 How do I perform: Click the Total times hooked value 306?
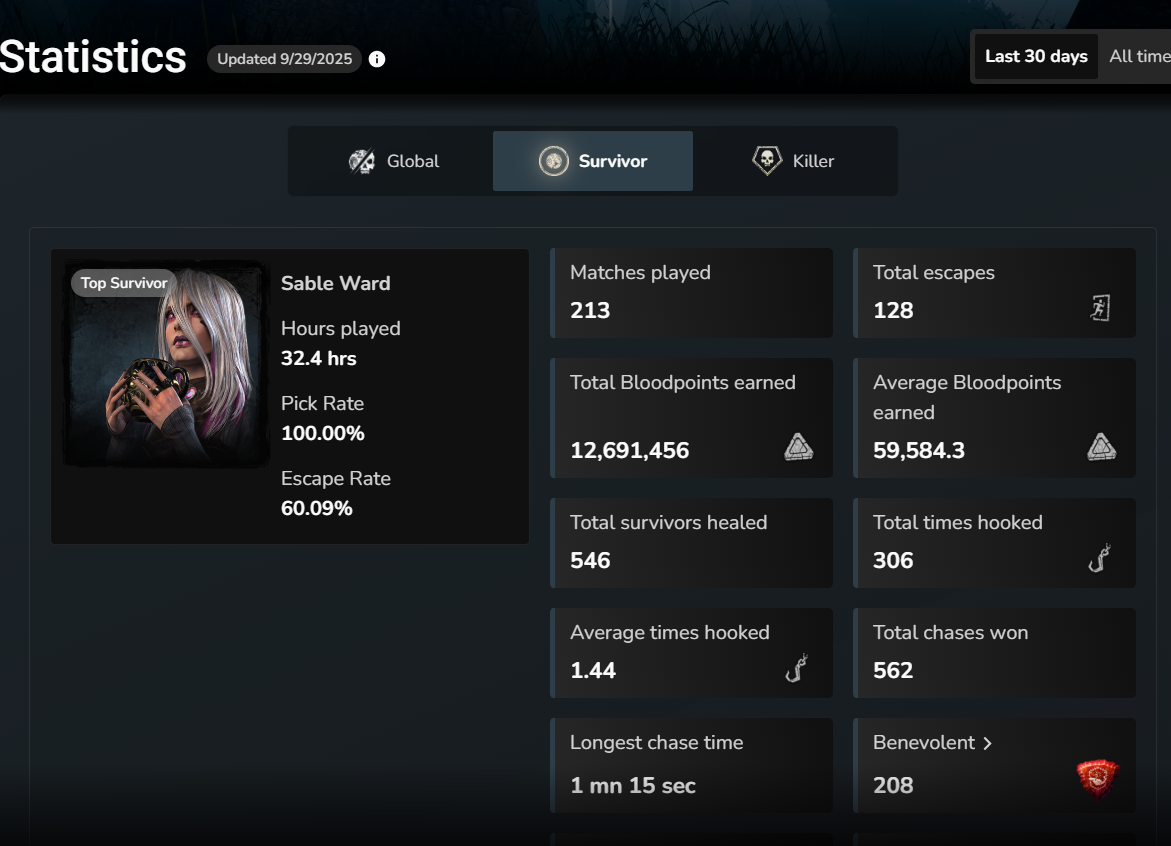pos(893,561)
